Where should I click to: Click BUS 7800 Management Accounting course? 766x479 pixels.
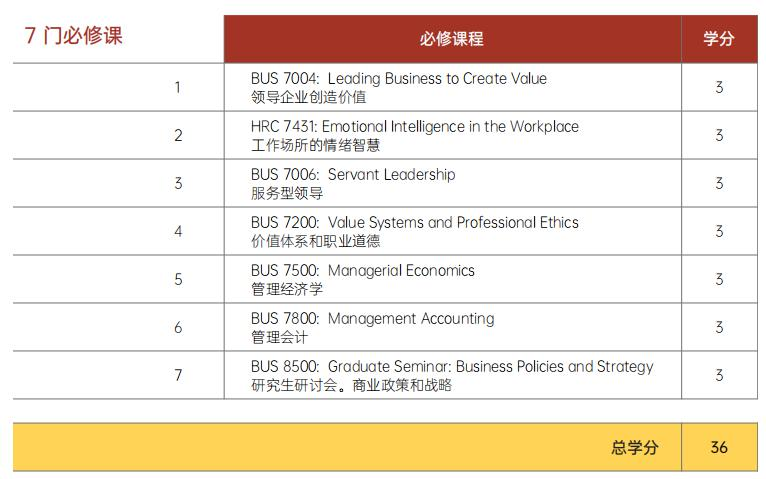click(x=372, y=318)
